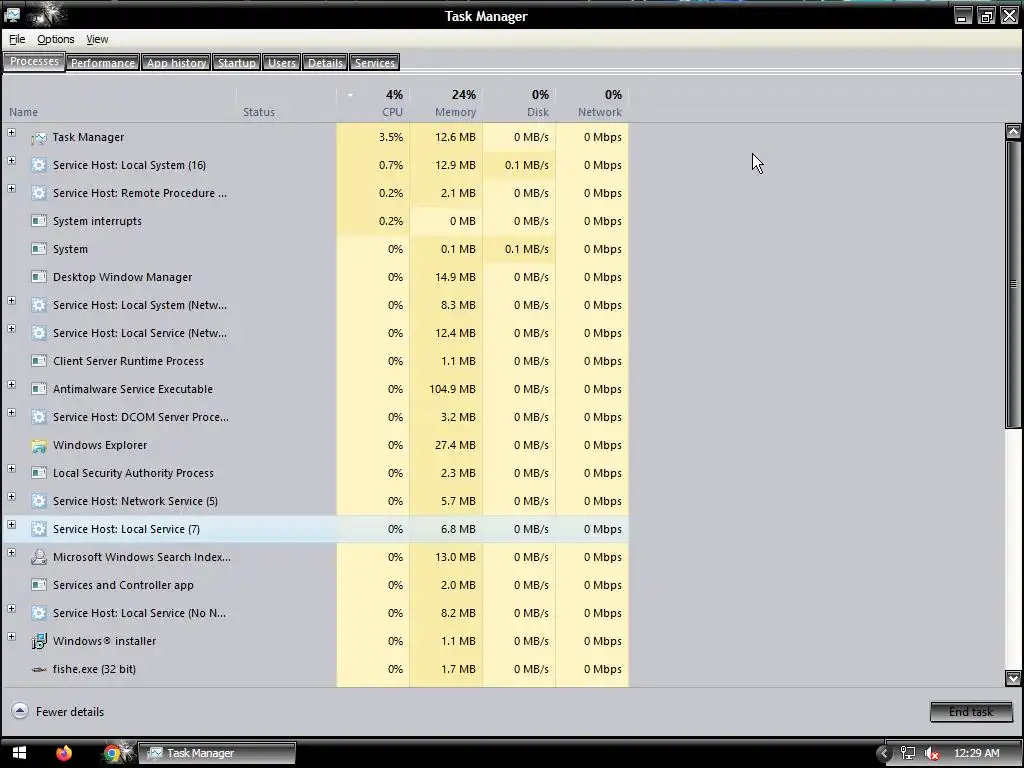Click the Services and Controller app icon

pos(39,585)
